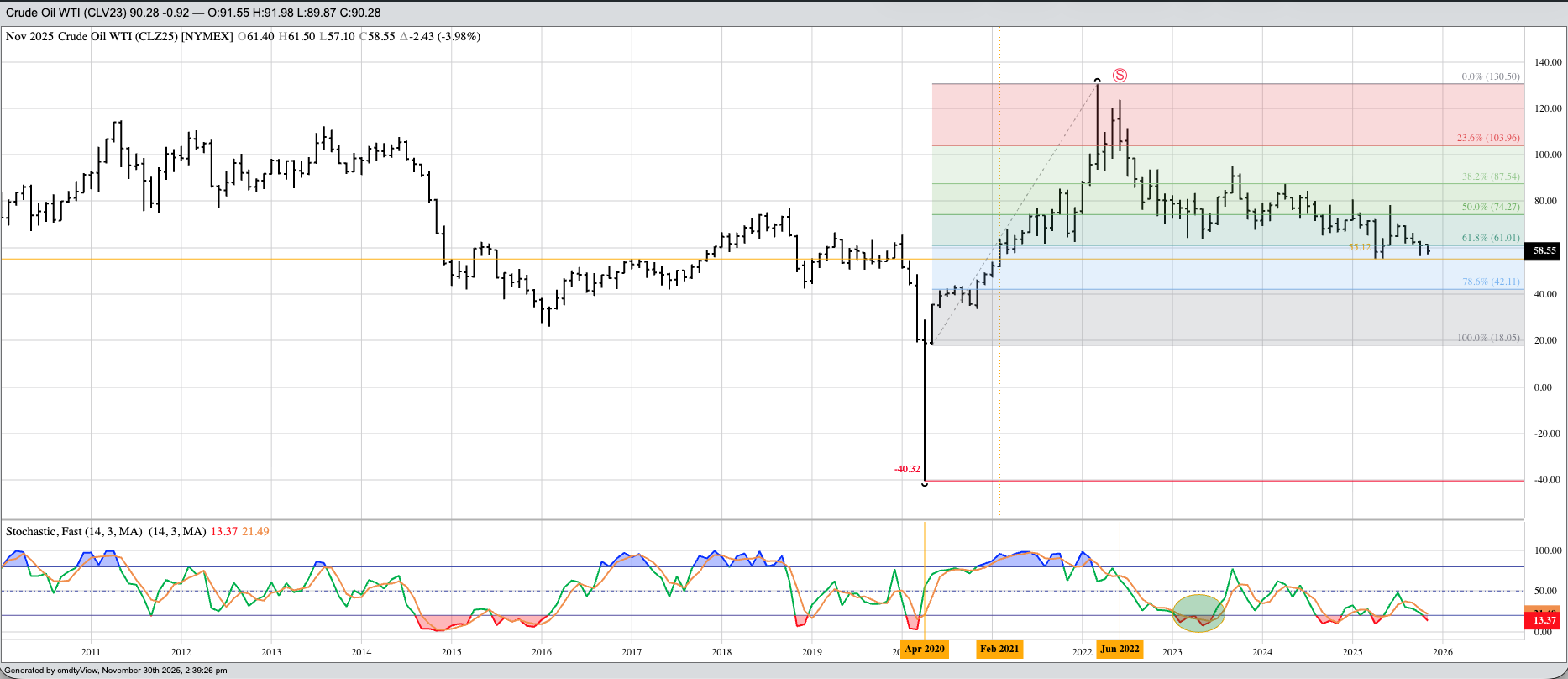
Task: Select the 100.0% (18.05) Fibonacci label
Action: click(1487, 338)
